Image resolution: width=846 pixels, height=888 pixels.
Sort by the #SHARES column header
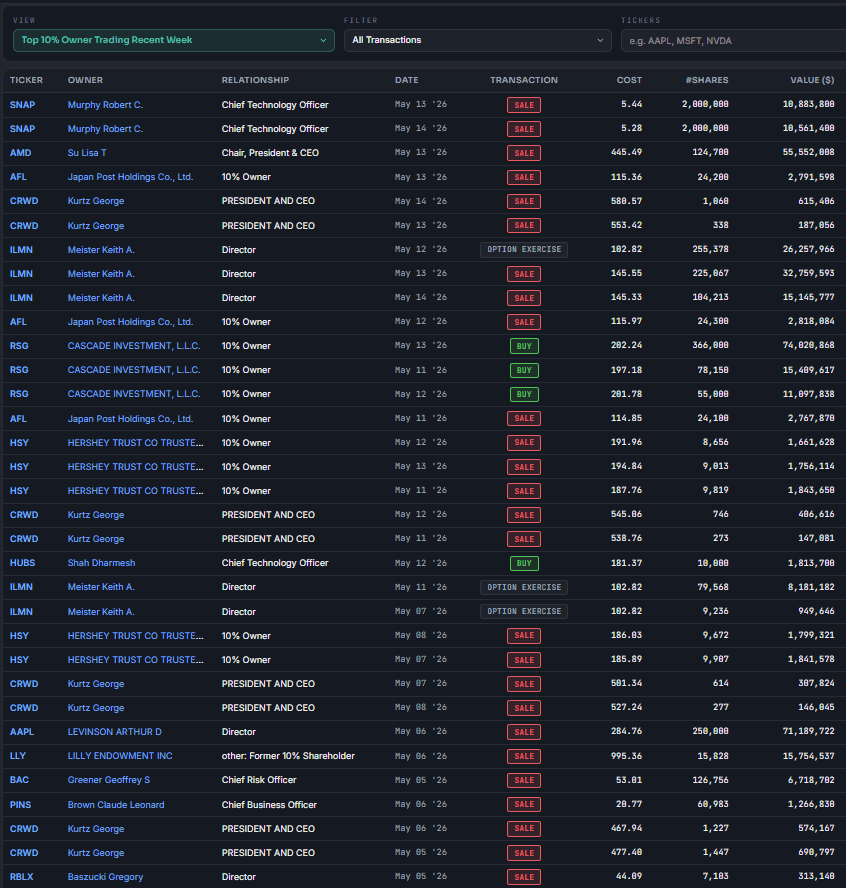tap(707, 80)
